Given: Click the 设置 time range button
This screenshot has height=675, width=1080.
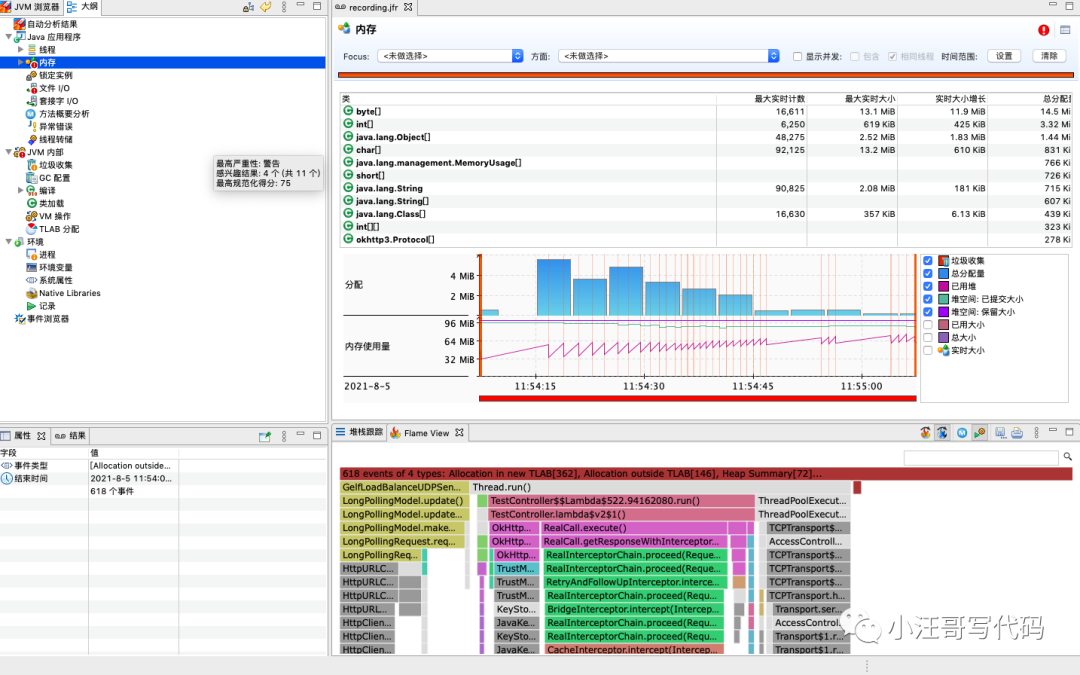Looking at the screenshot, I should tap(1004, 56).
